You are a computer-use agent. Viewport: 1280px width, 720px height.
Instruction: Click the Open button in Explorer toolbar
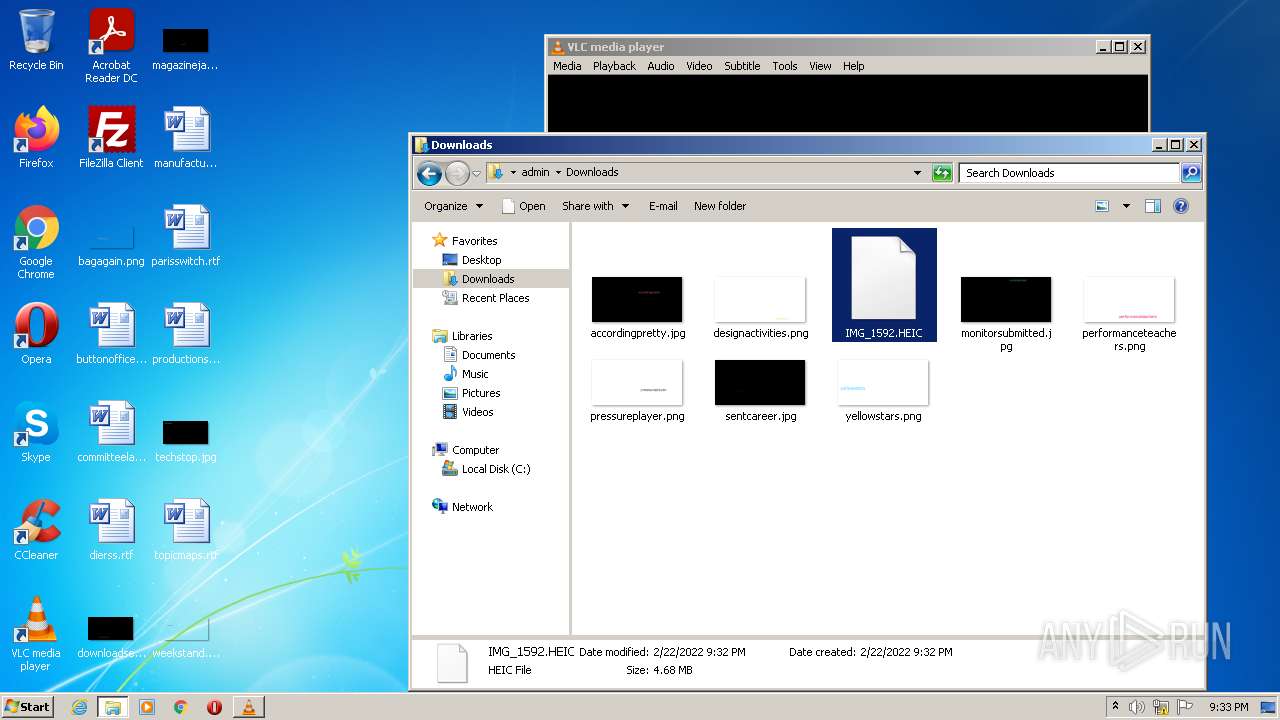523,206
